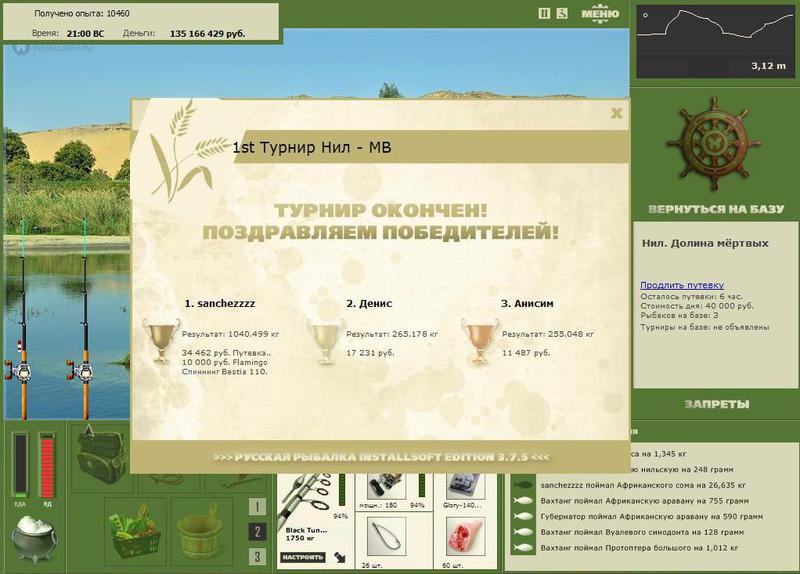This screenshot has height=574, width=800.
Task: Click the РУССКАЯ РЫБАЛКА INSTALLSOFT EDITION banner
Action: [381, 457]
